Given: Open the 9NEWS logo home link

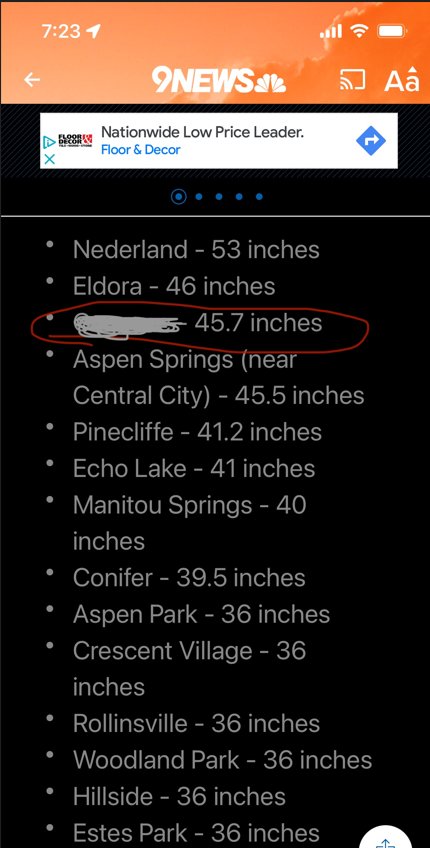Looking at the screenshot, I should tap(219, 80).
